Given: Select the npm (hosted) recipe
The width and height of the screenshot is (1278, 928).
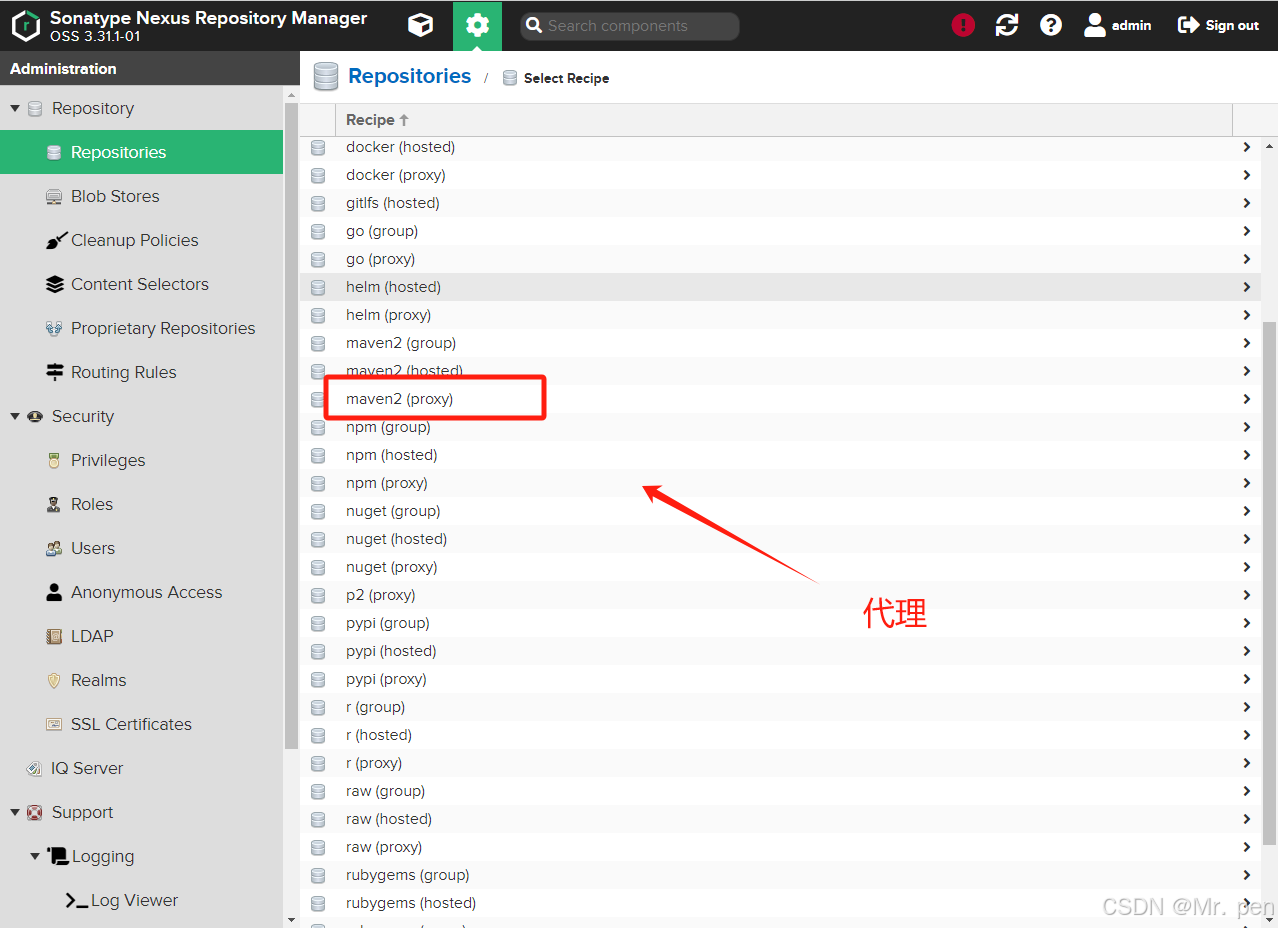Looking at the screenshot, I should 781,455.
